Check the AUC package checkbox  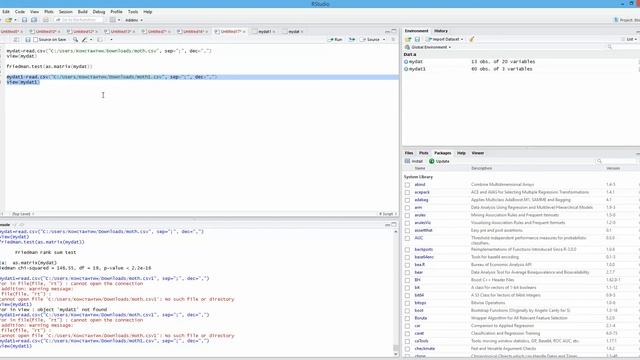(x=407, y=238)
